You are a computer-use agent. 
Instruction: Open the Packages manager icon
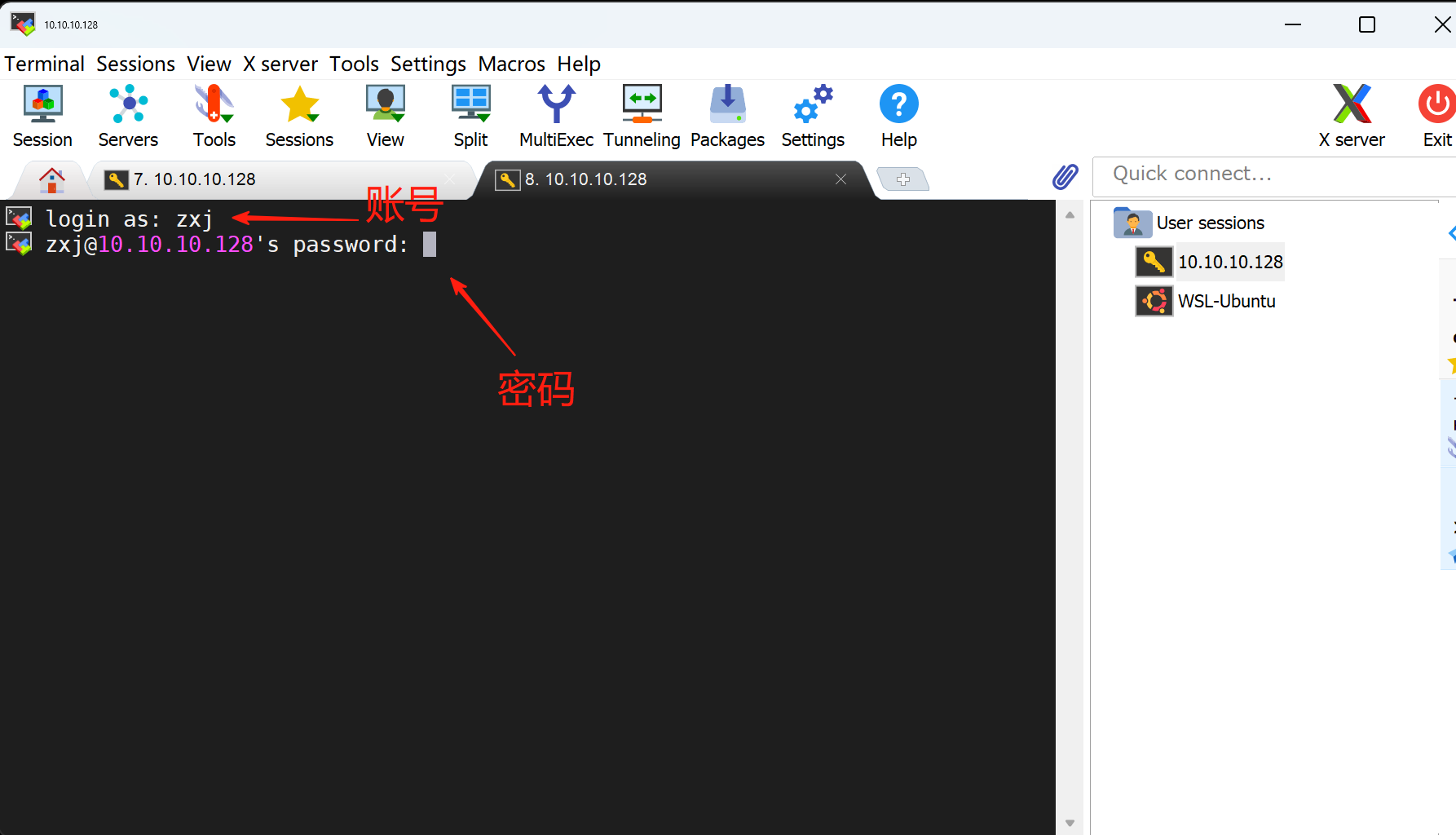727,116
